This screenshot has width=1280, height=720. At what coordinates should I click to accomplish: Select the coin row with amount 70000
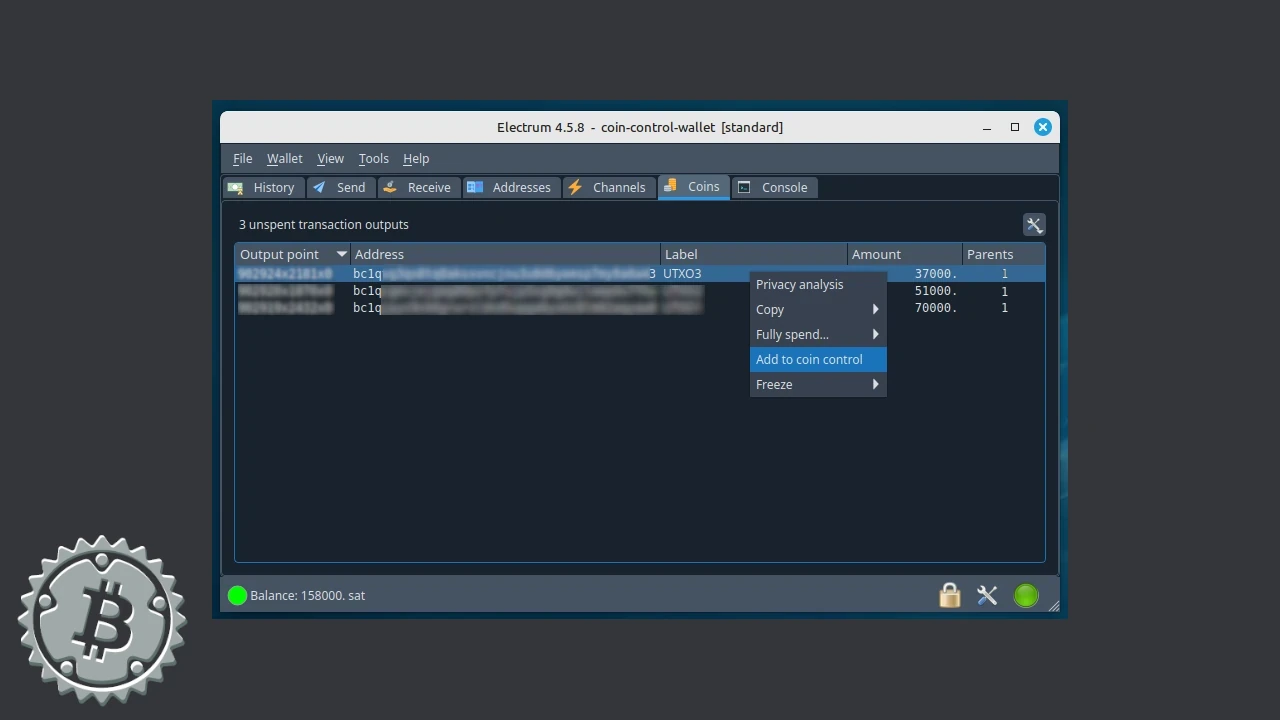coord(640,308)
